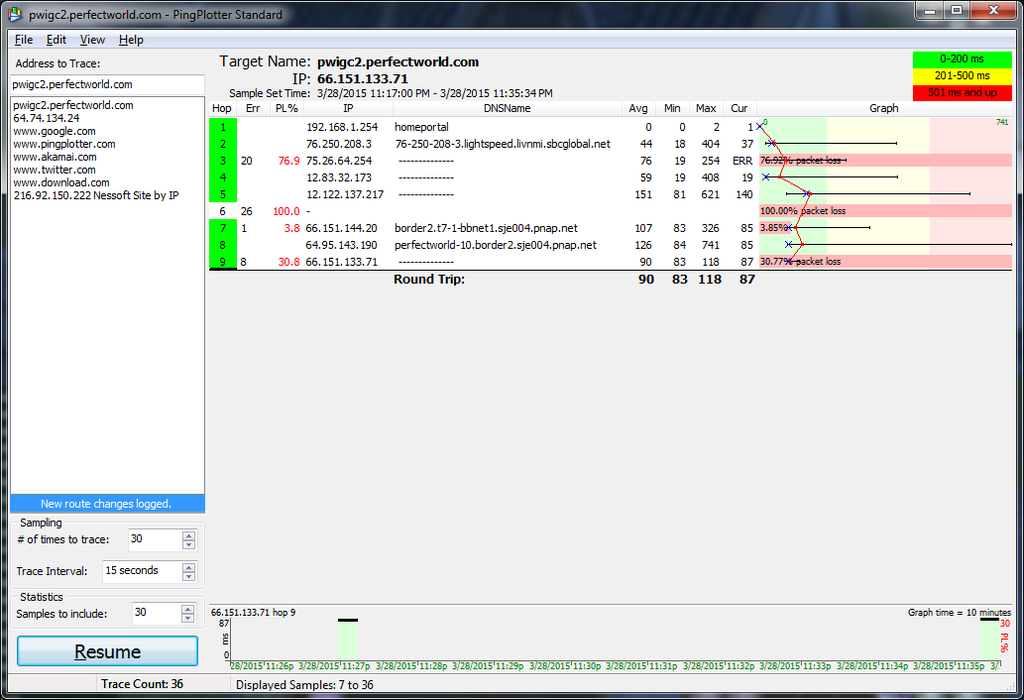Select hop 5 green number cell
This screenshot has width=1024, height=700.
click(223, 195)
